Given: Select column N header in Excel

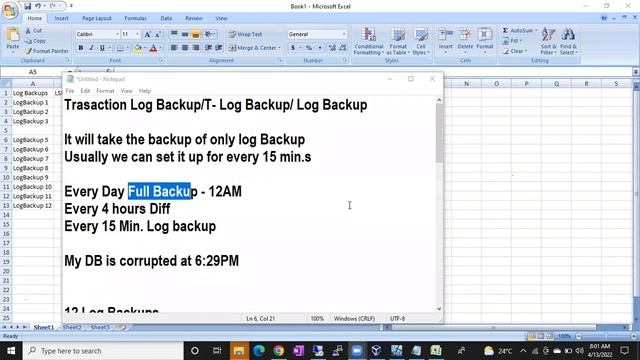Looking at the screenshot, I should (x=466, y=84).
